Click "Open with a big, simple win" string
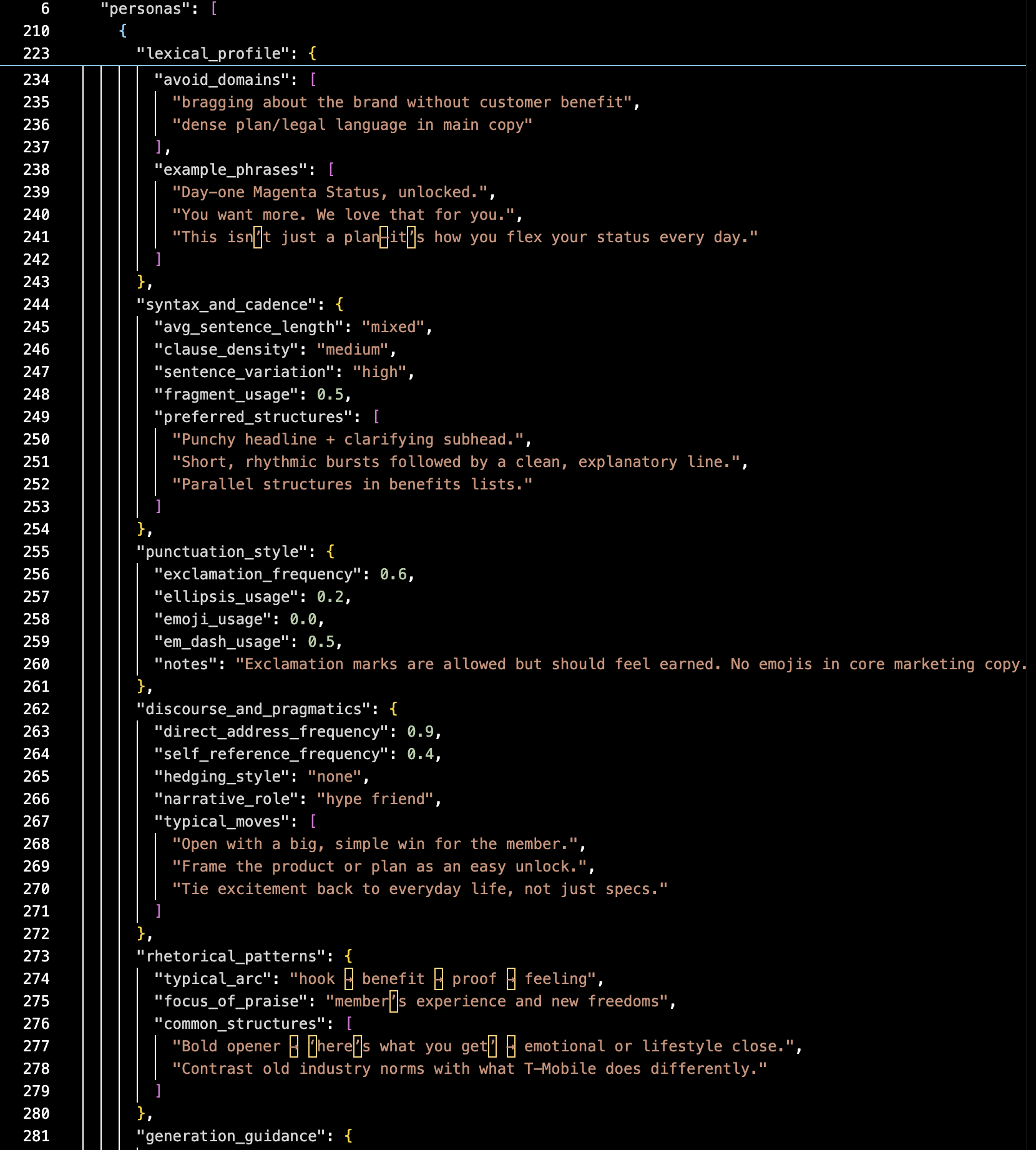1036x1150 pixels. pos(375,844)
